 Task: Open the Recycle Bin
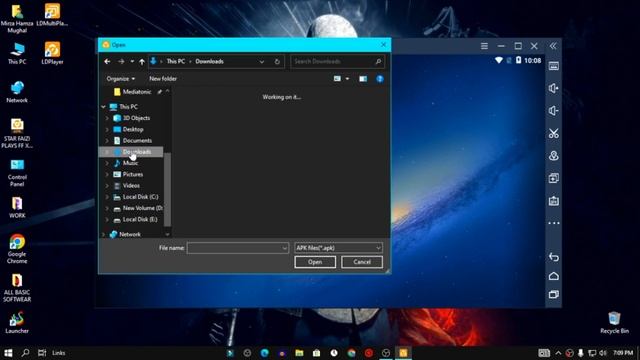tap(614, 322)
